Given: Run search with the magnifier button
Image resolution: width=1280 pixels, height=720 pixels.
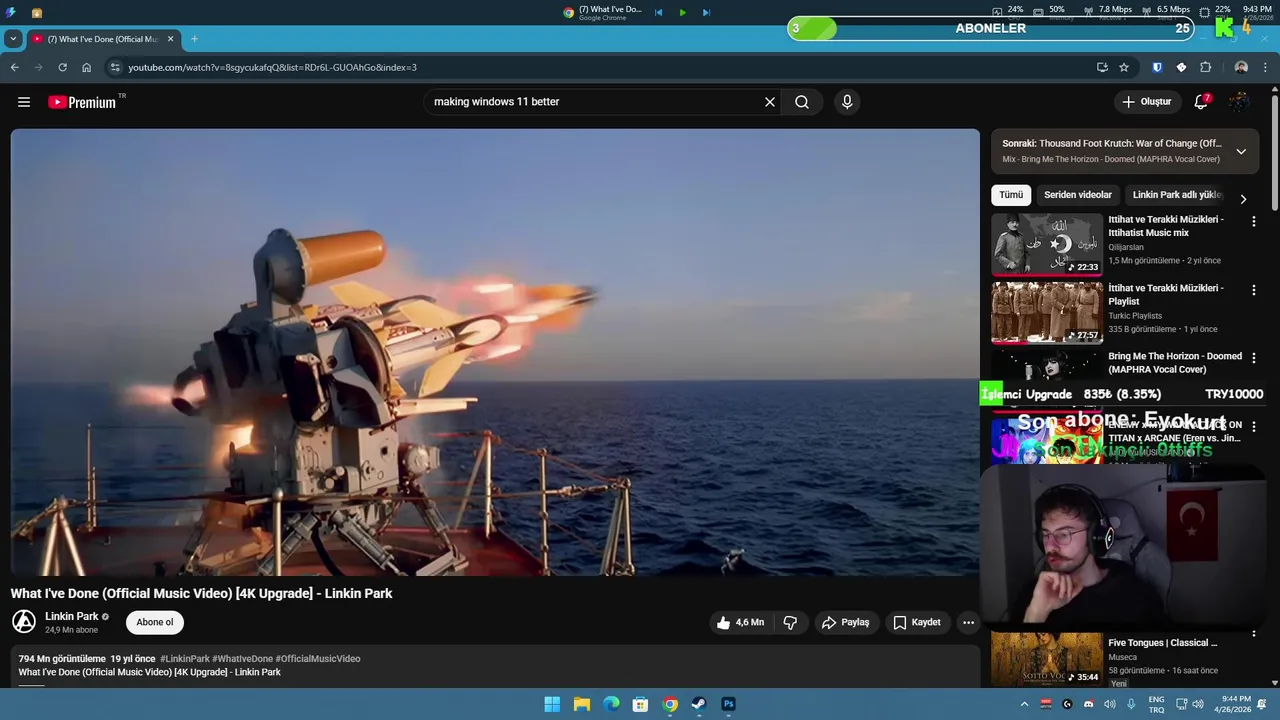Looking at the screenshot, I should click(802, 102).
